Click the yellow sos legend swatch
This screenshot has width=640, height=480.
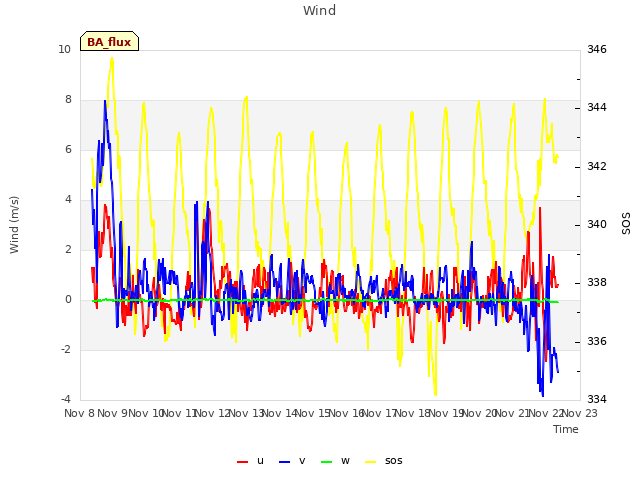[x=370, y=462]
